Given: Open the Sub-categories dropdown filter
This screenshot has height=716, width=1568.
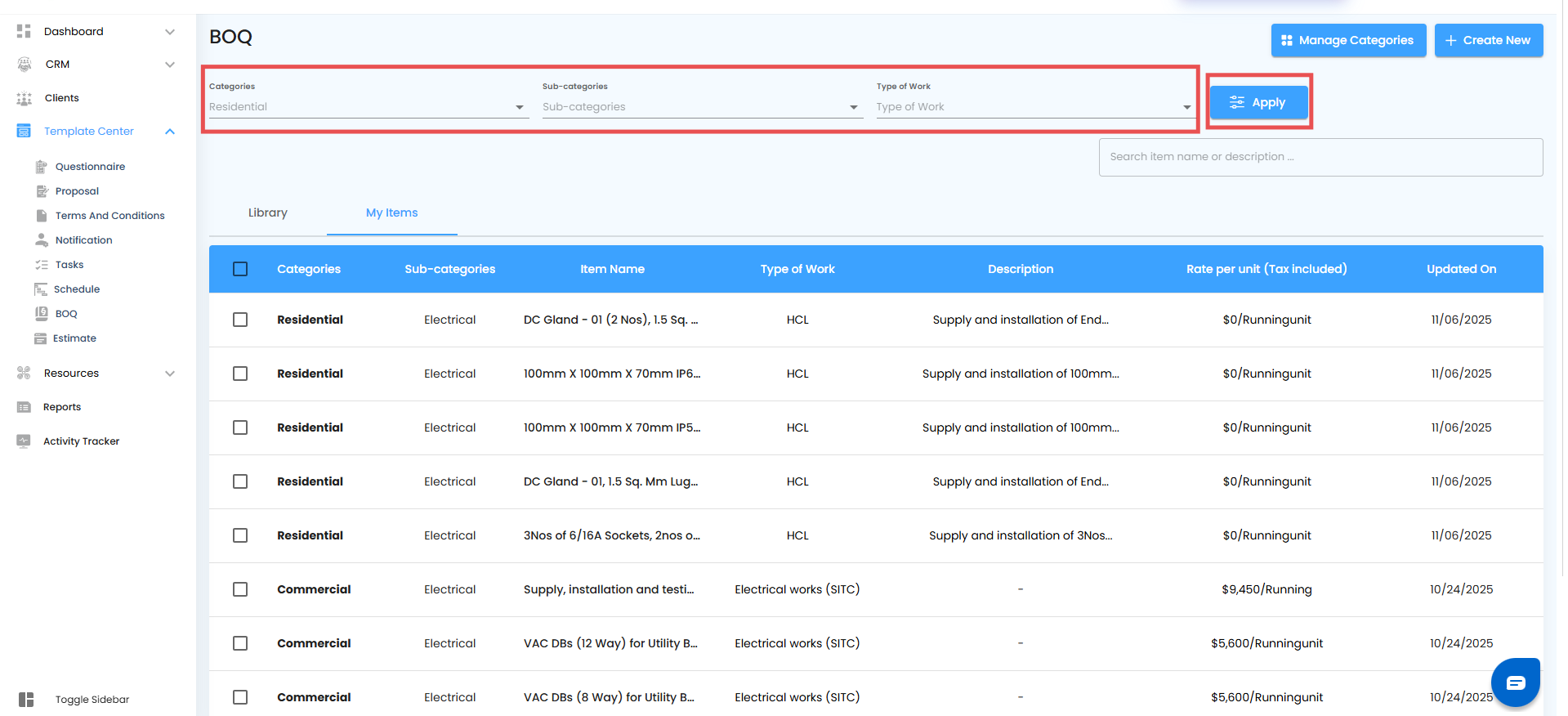Looking at the screenshot, I should [x=701, y=107].
